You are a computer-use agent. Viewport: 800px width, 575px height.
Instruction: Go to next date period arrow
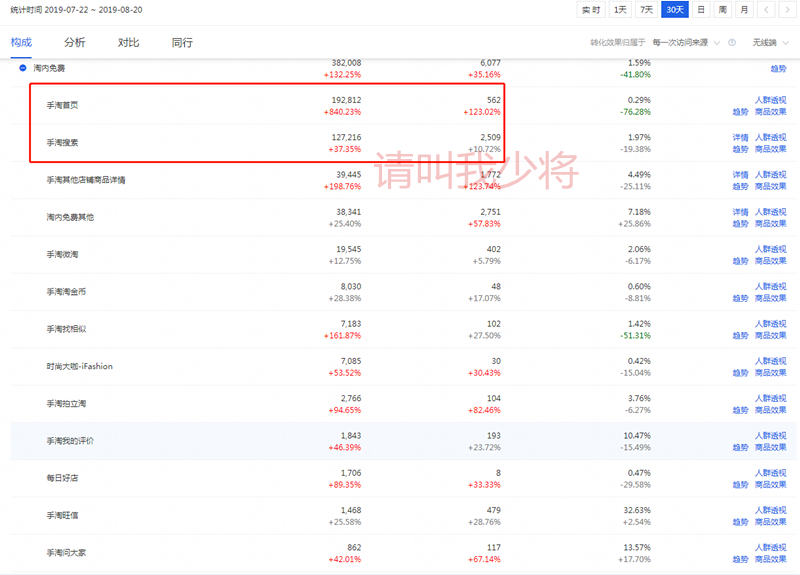click(x=787, y=10)
